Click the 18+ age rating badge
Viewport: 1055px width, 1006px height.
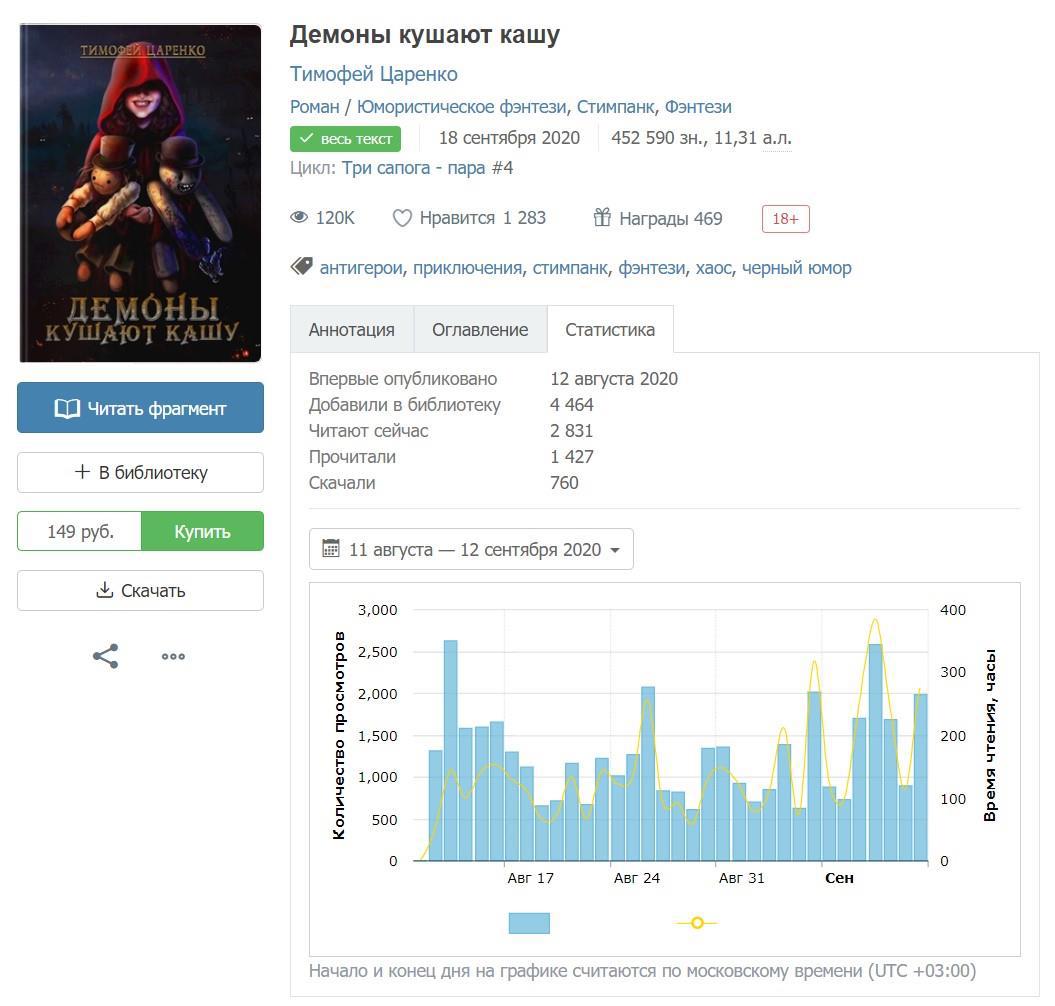click(x=785, y=219)
